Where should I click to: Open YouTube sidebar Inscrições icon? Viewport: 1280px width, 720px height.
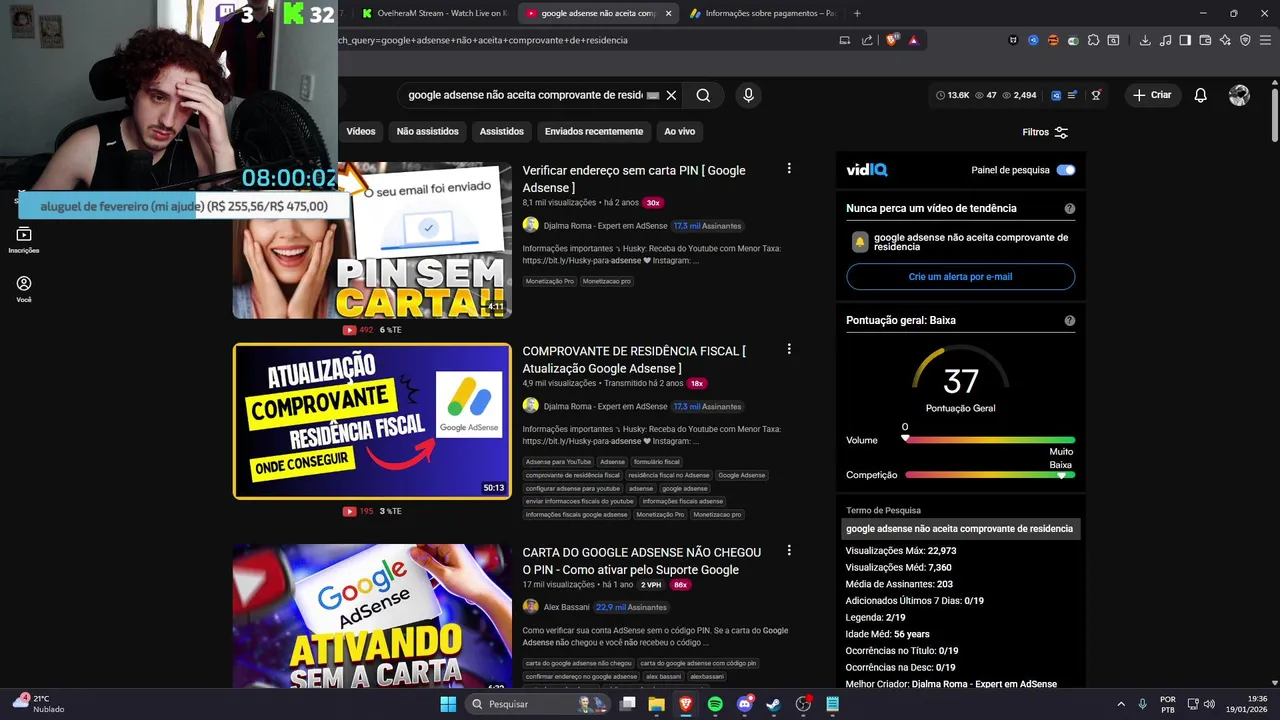pos(24,240)
